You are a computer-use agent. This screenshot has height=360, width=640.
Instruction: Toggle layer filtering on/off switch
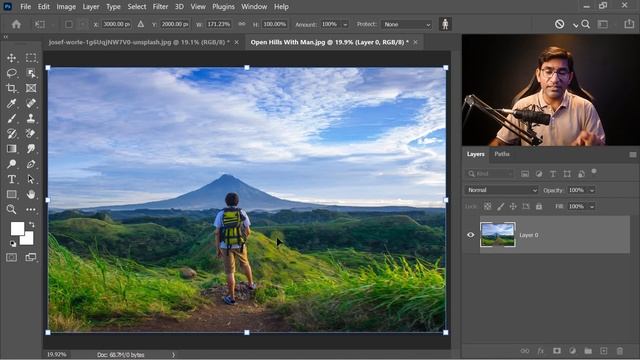click(594, 172)
